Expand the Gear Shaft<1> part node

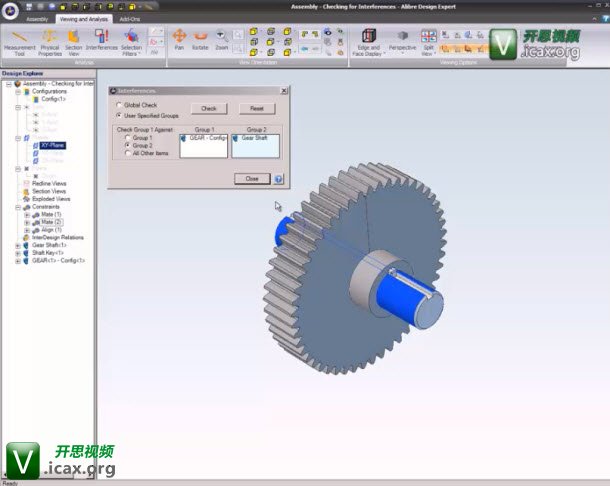click(18, 245)
